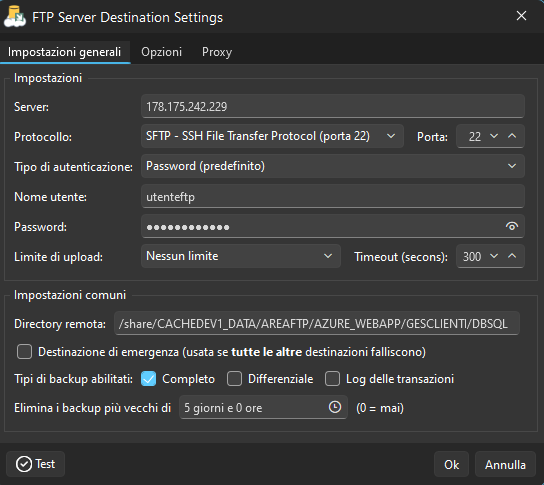544x485 pixels.
Task: Switch to the Opzioni tab
Action: click(x=161, y=52)
